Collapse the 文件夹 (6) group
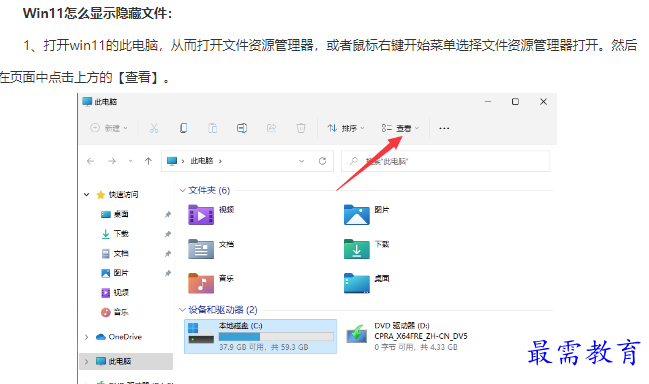The image size is (649, 384). coord(182,190)
